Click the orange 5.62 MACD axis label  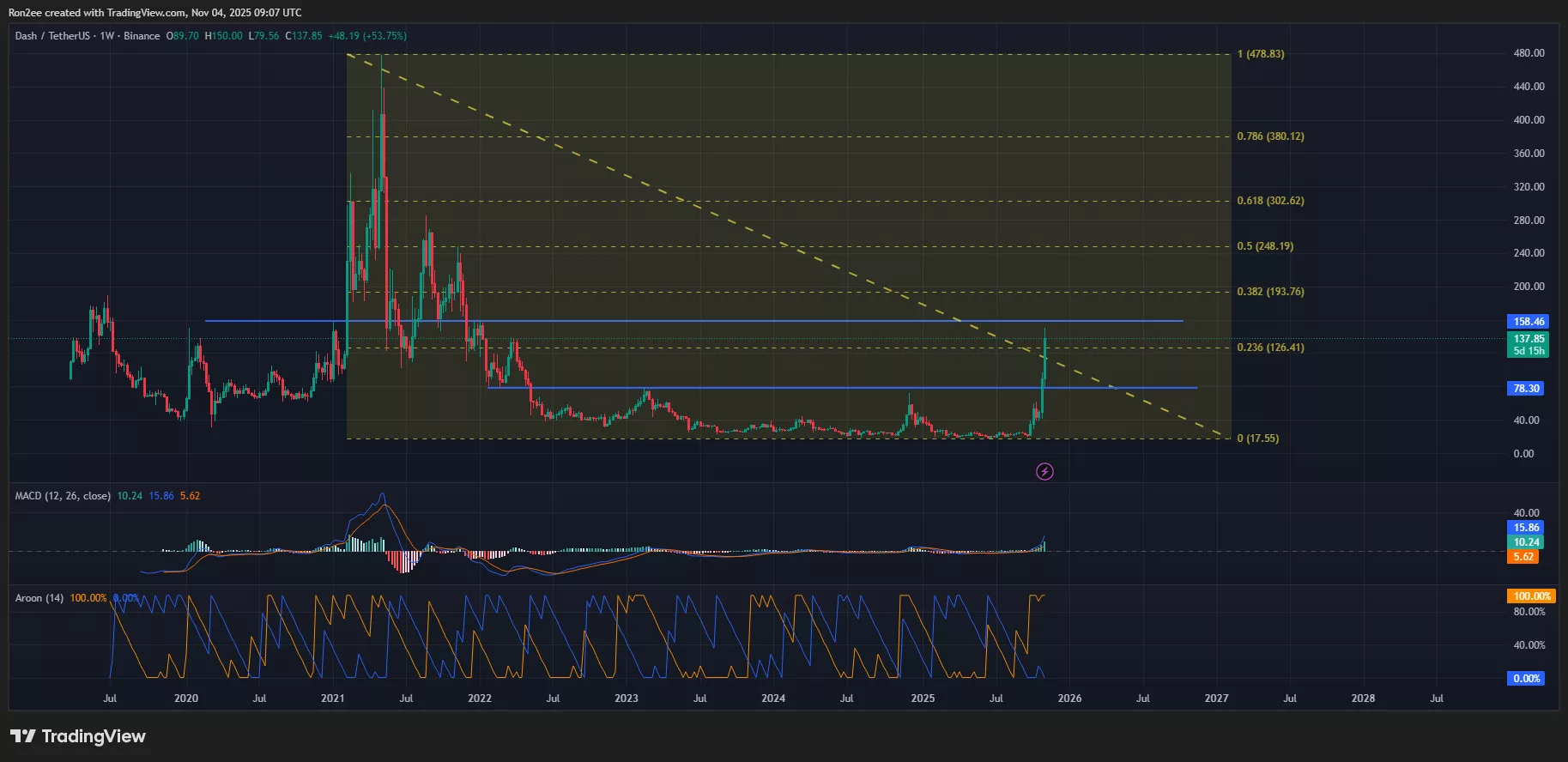coord(1523,557)
